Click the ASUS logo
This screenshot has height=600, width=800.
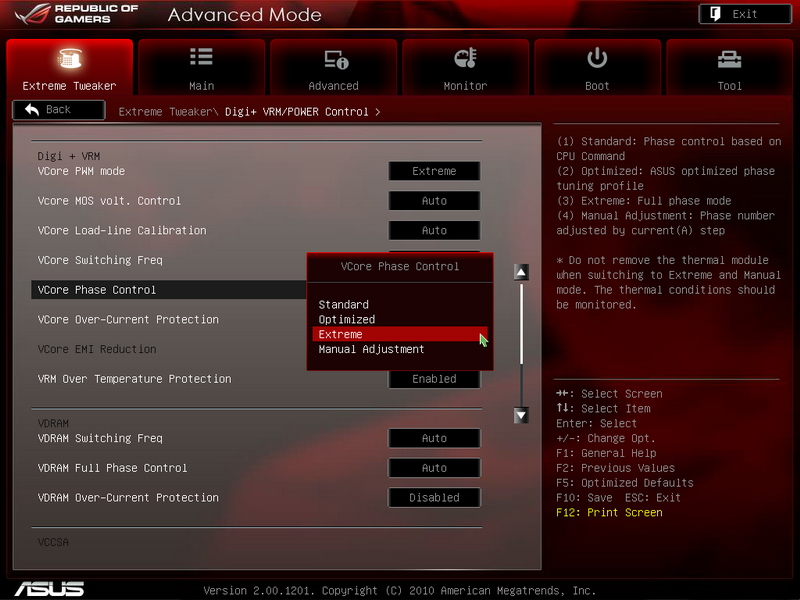tap(49, 589)
